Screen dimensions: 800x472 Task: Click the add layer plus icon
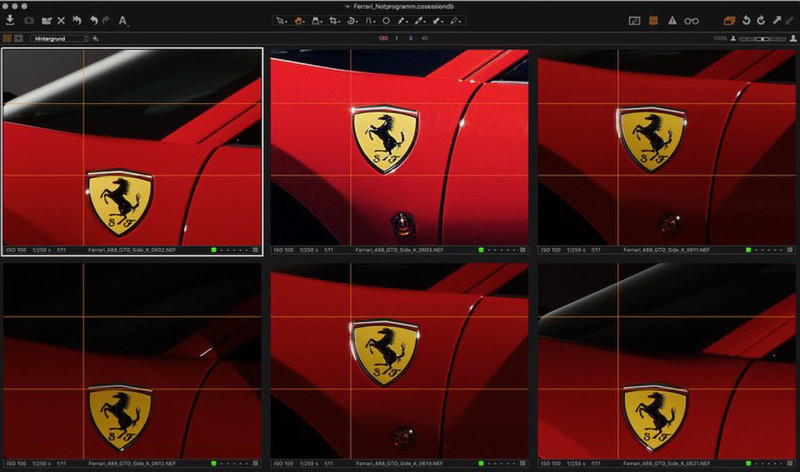pos(95,38)
